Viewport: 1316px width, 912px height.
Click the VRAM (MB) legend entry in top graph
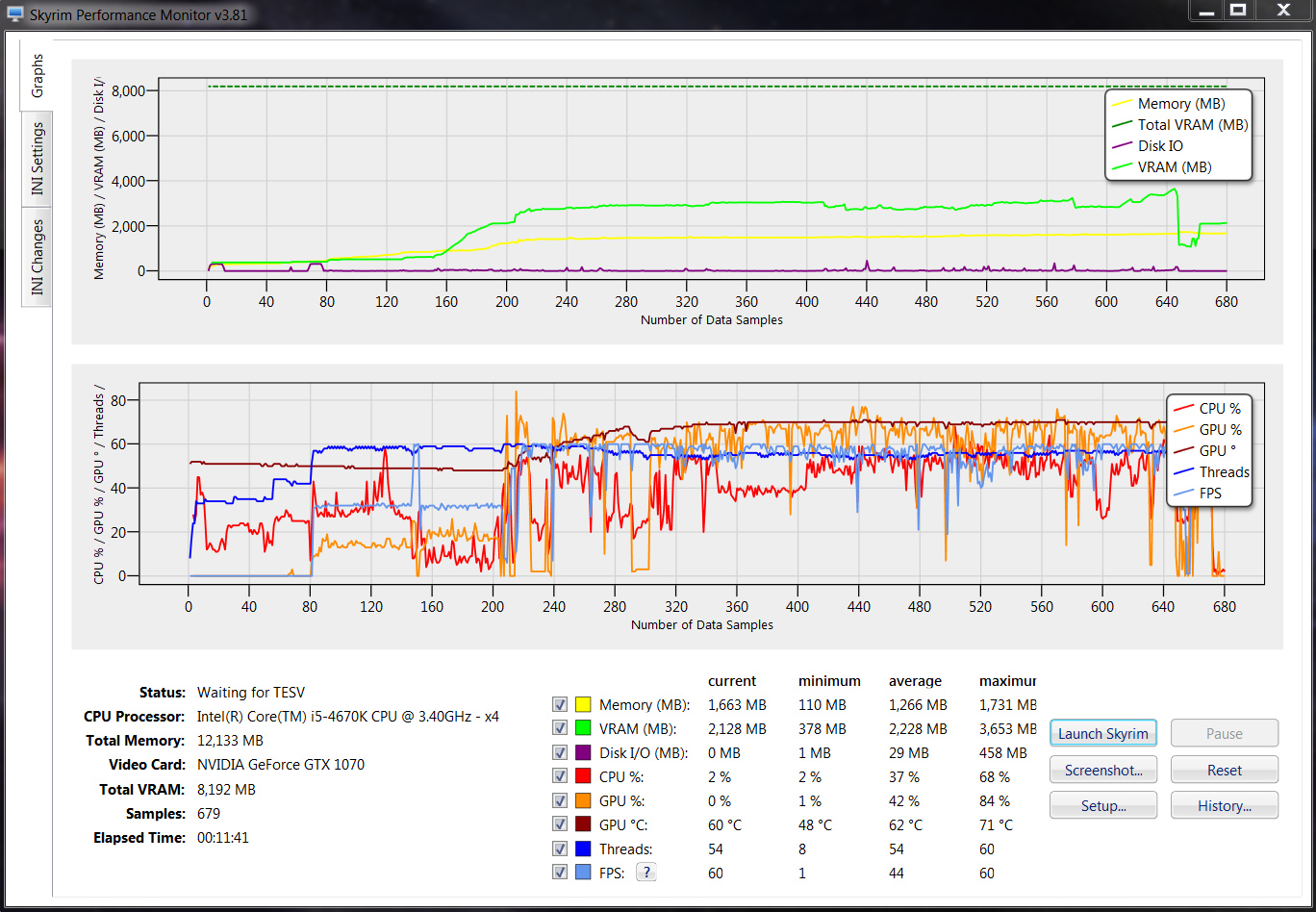coord(1161,167)
